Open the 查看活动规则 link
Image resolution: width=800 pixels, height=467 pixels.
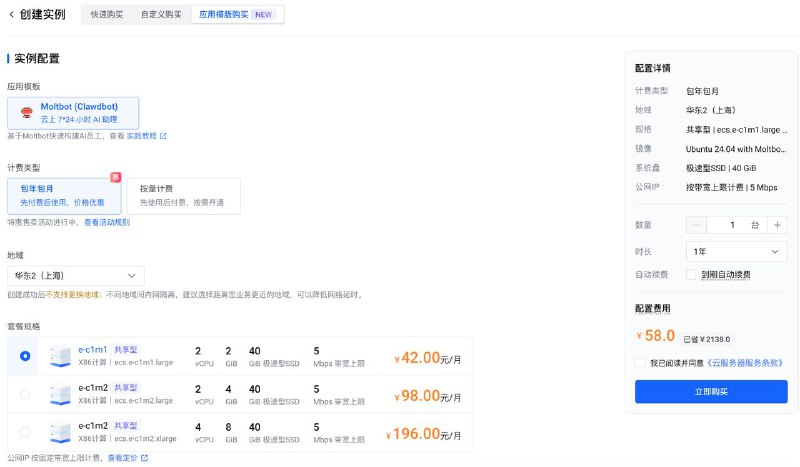[x=107, y=222]
